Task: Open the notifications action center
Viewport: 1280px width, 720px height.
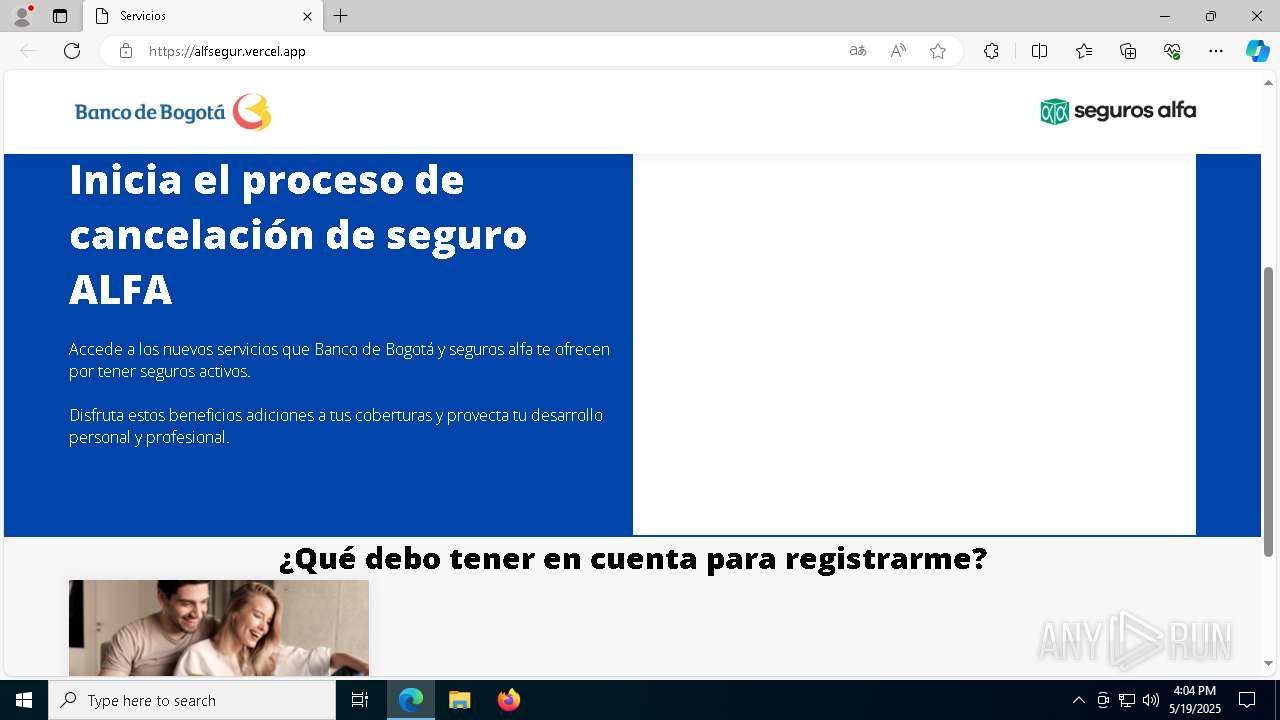Action: [1247, 700]
